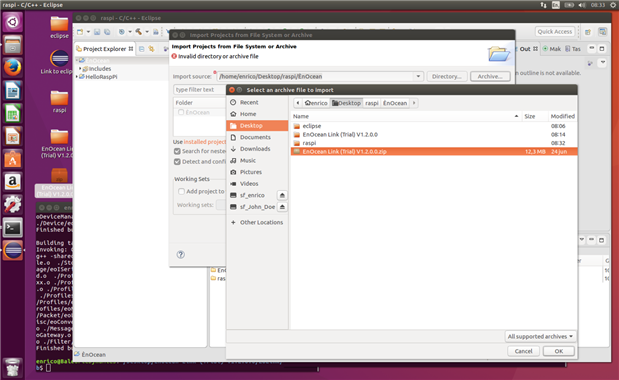The width and height of the screenshot is (619, 380).
Task: Click the Build hammer icon in Eclipse toolbar
Action: 139,32
